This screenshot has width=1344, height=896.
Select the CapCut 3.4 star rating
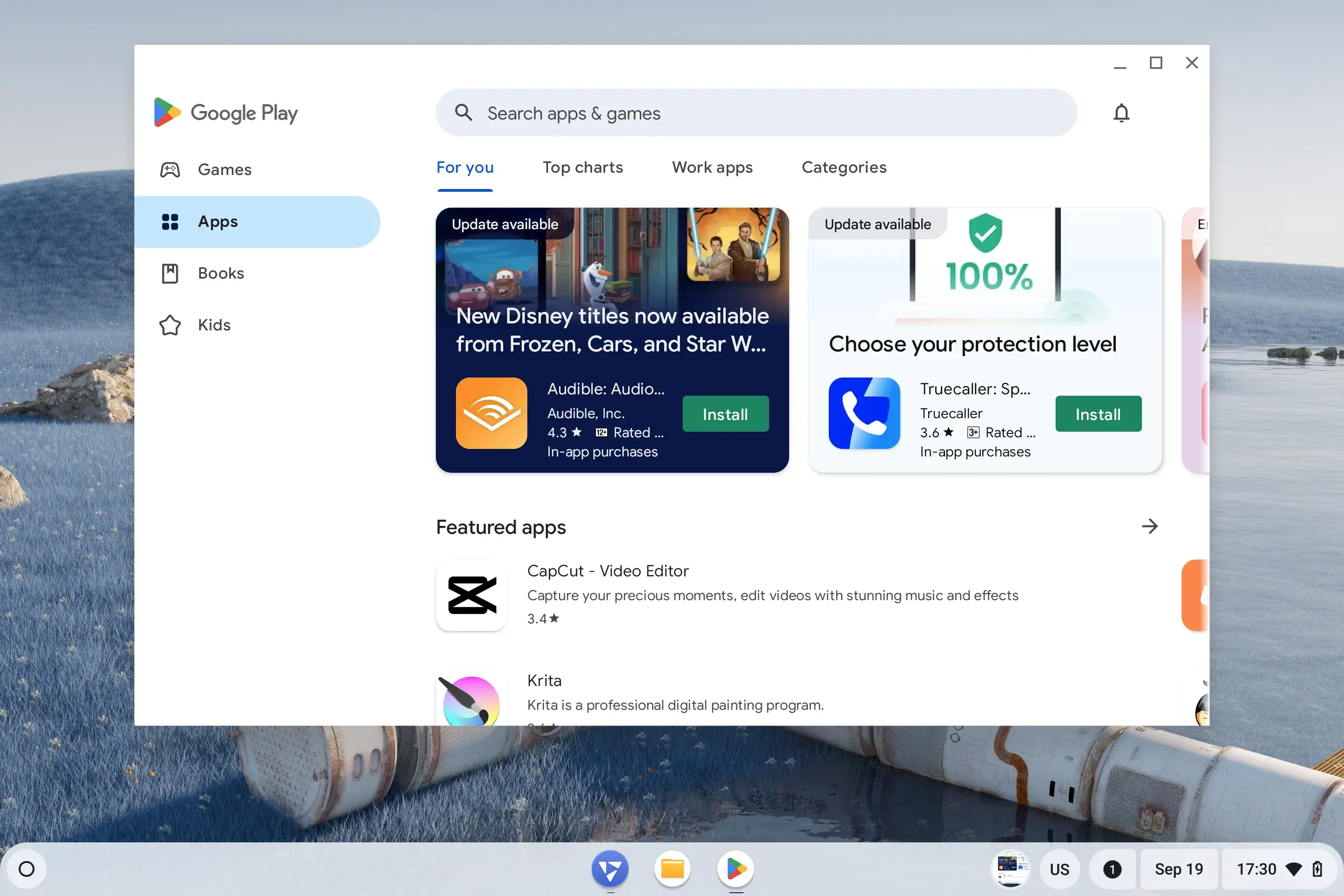543,618
